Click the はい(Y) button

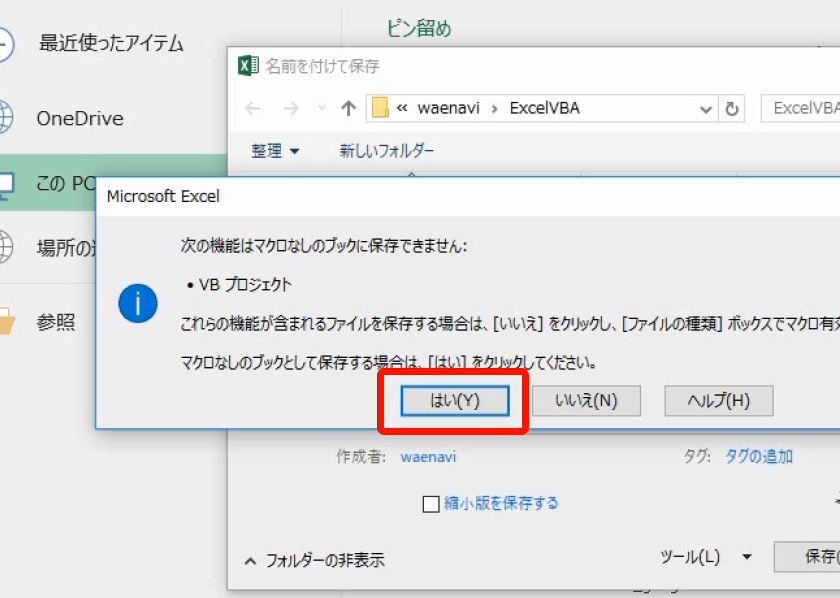[x=455, y=400]
